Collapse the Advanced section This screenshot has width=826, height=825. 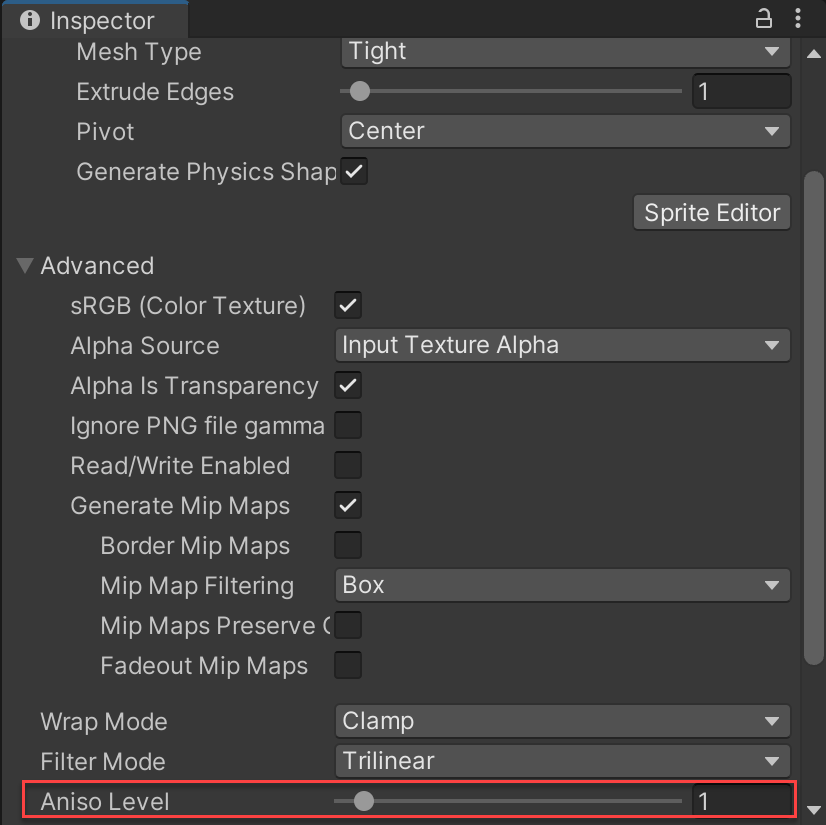(x=25, y=266)
